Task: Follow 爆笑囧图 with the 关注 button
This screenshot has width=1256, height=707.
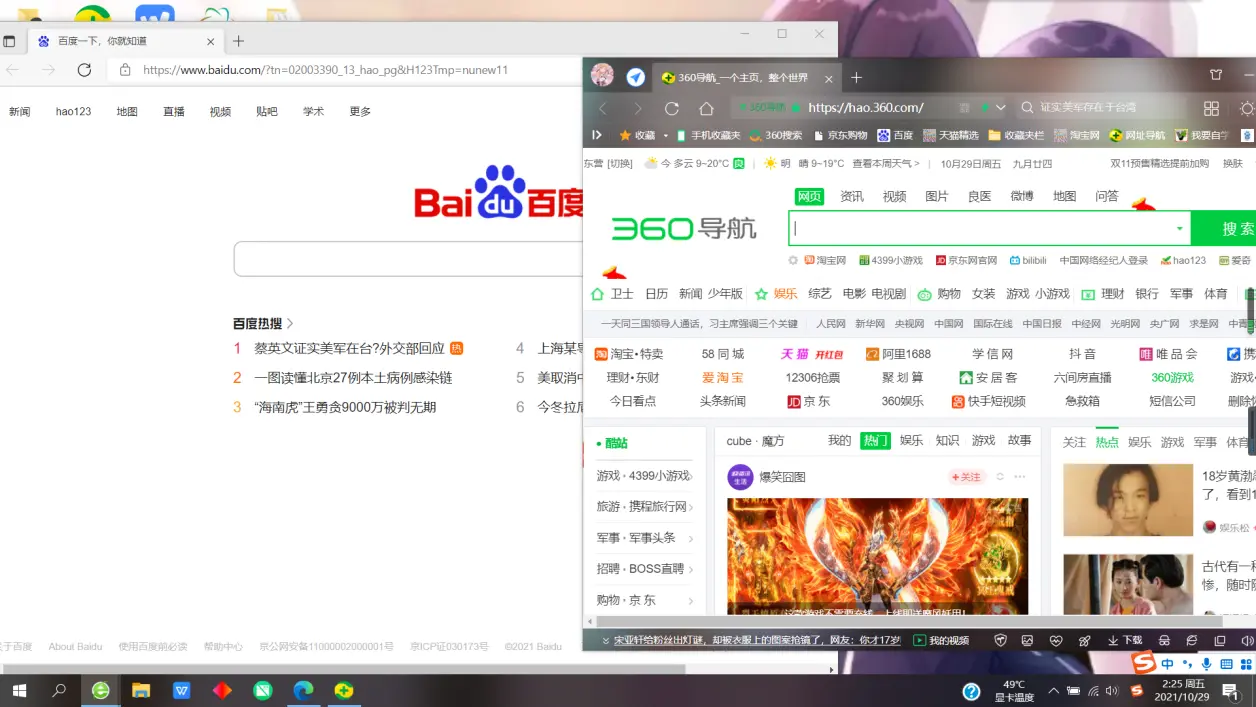Action: tap(967, 477)
